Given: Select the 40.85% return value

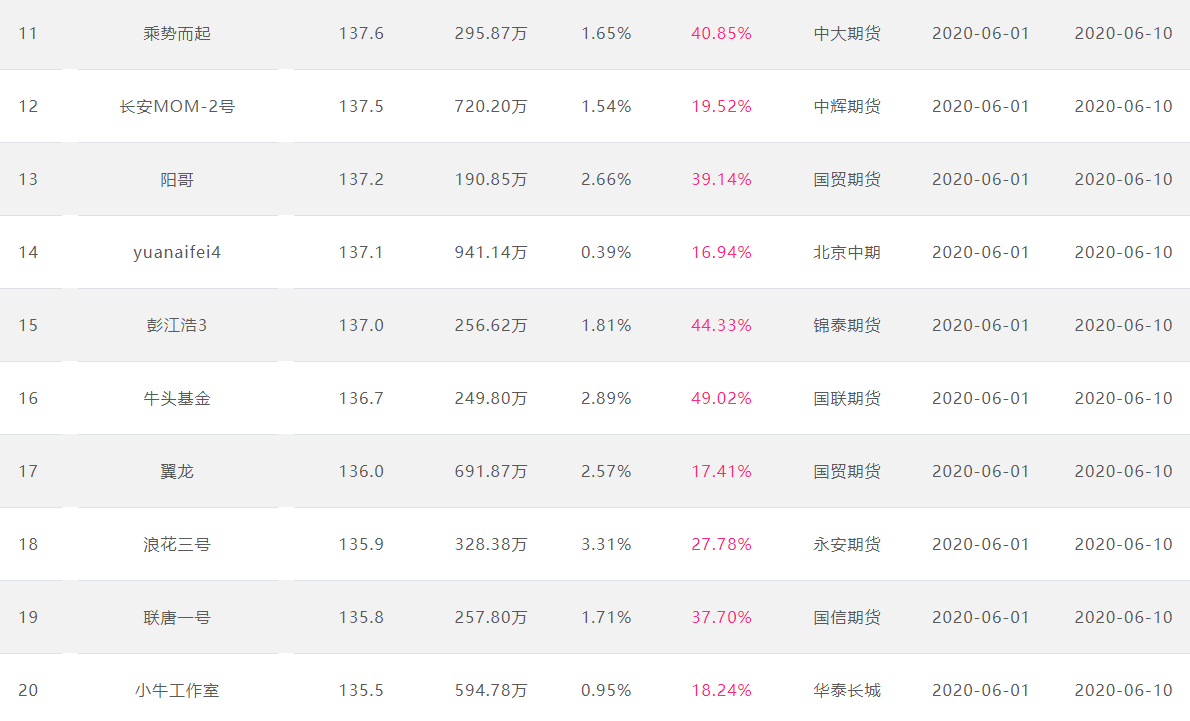Looking at the screenshot, I should point(721,33).
